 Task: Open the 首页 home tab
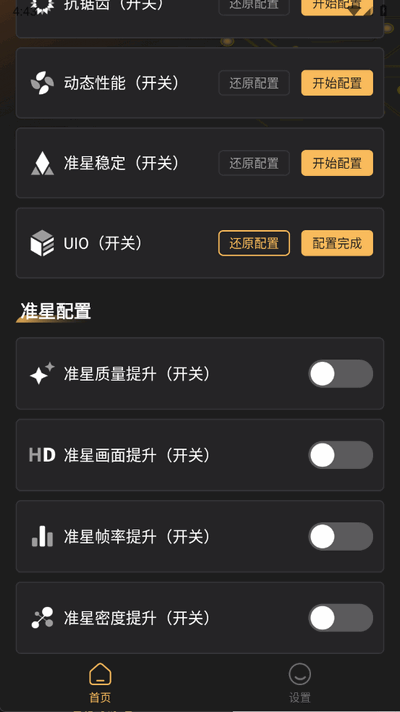(100, 683)
